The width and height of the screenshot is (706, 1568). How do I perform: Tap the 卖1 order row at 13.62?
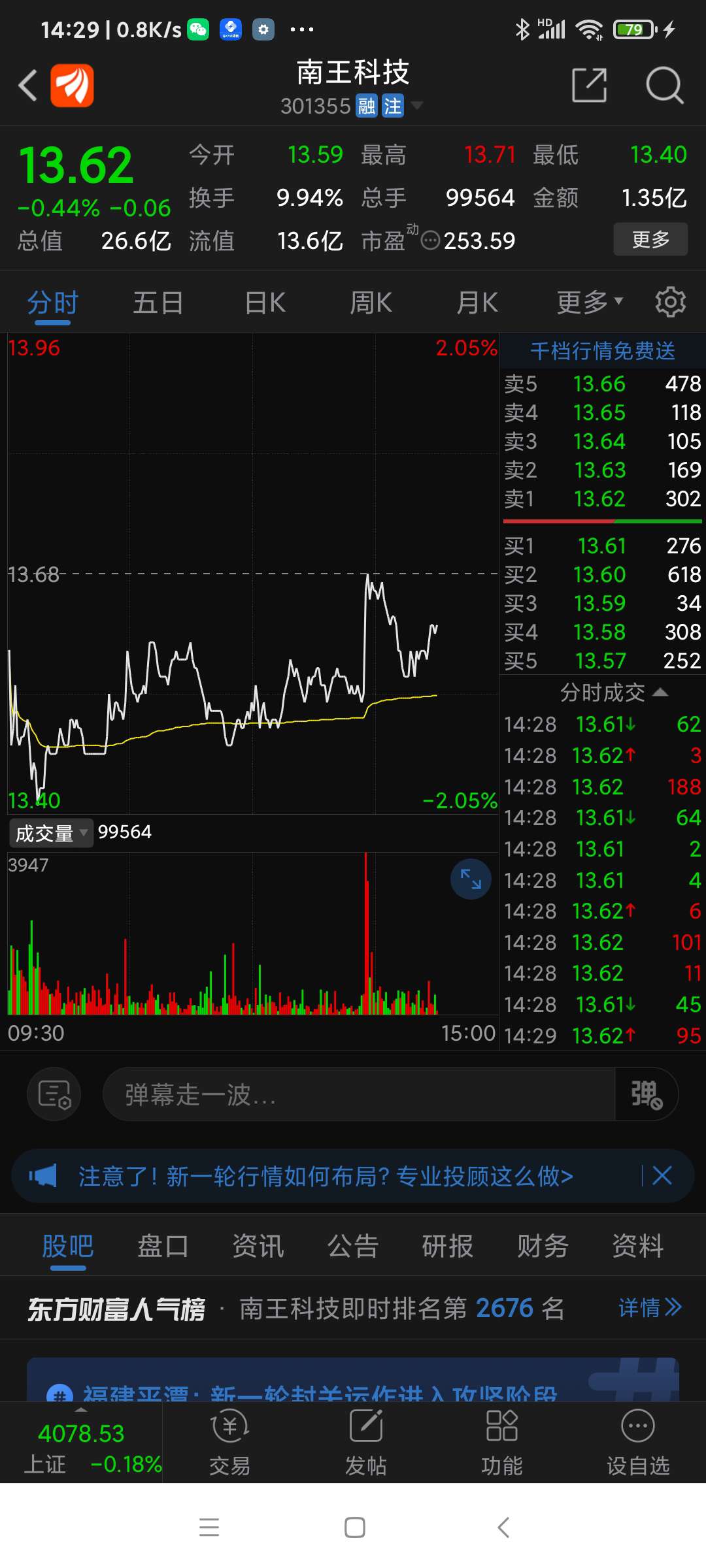(603, 498)
